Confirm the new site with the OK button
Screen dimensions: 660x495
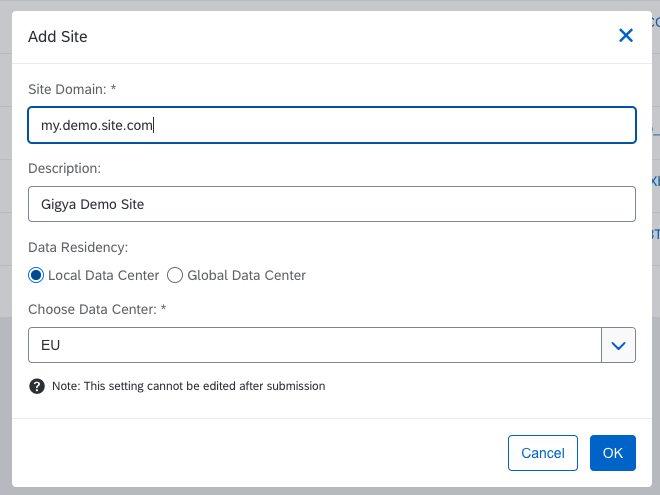[x=612, y=453]
